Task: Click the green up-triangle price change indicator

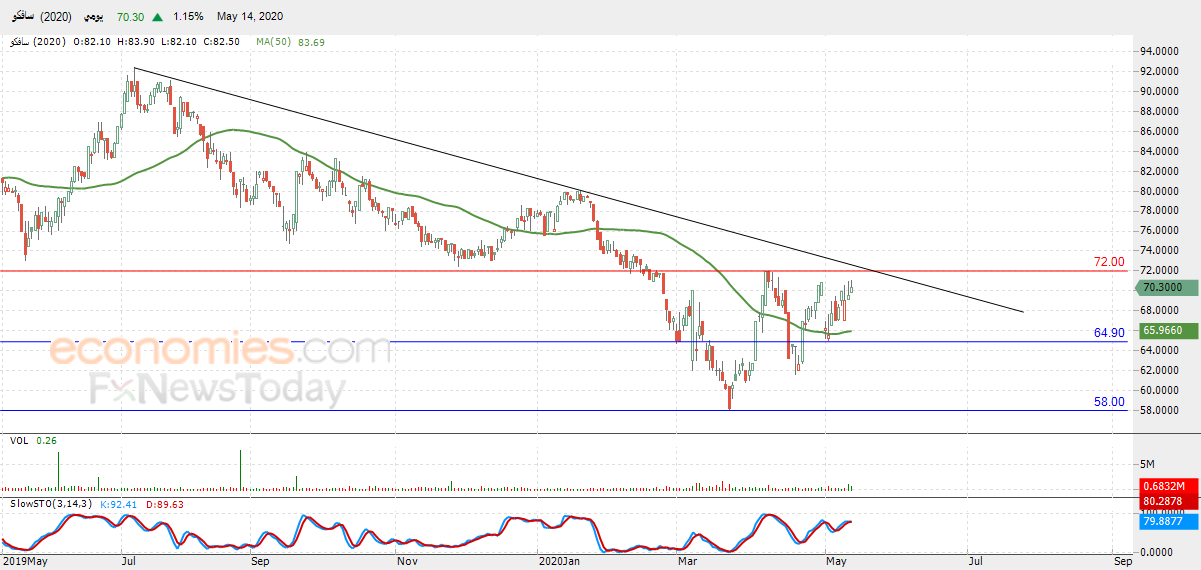Action: (157, 17)
